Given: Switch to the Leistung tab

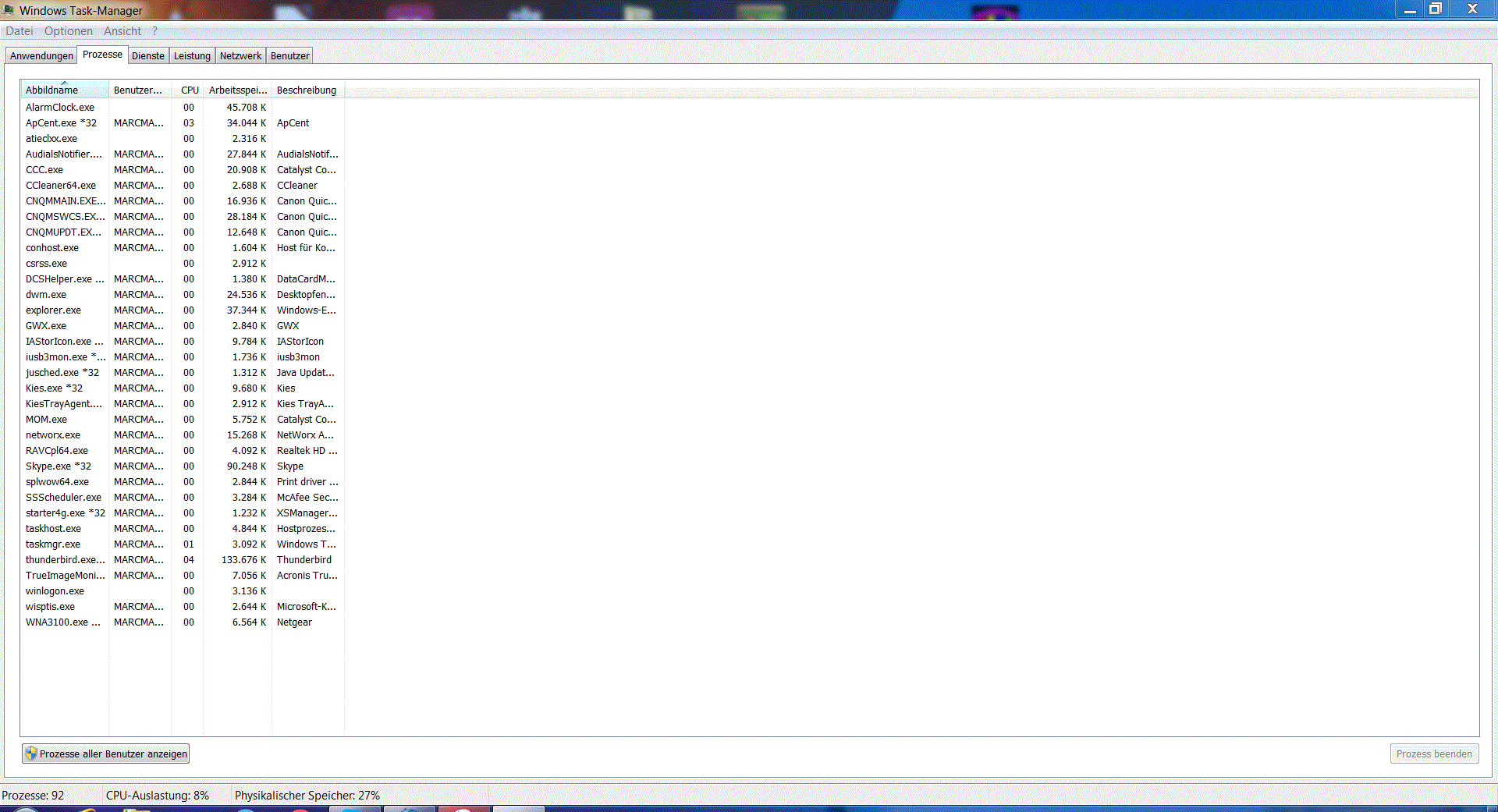Looking at the screenshot, I should [x=192, y=56].
